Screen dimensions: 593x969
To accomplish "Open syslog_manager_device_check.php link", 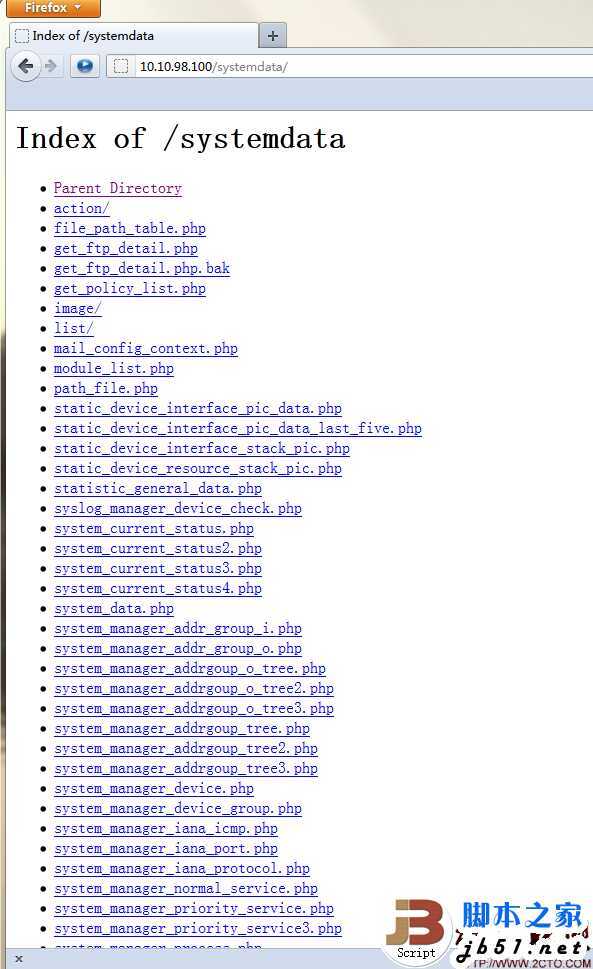I will click(x=178, y=509).
